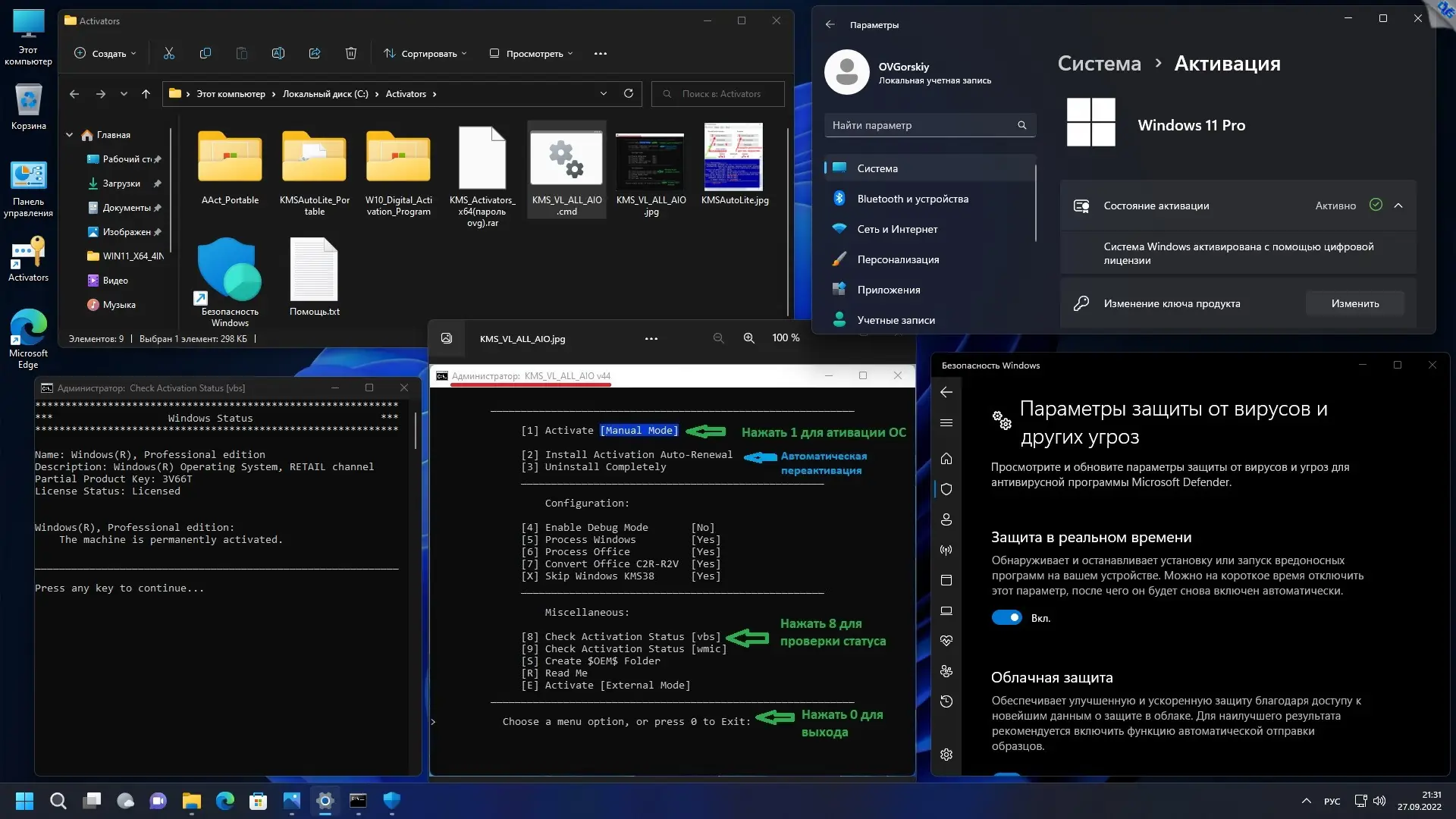1456x819 pixels.
Task: Collapse the activation state section chevron
Action: click(1398, 206)
